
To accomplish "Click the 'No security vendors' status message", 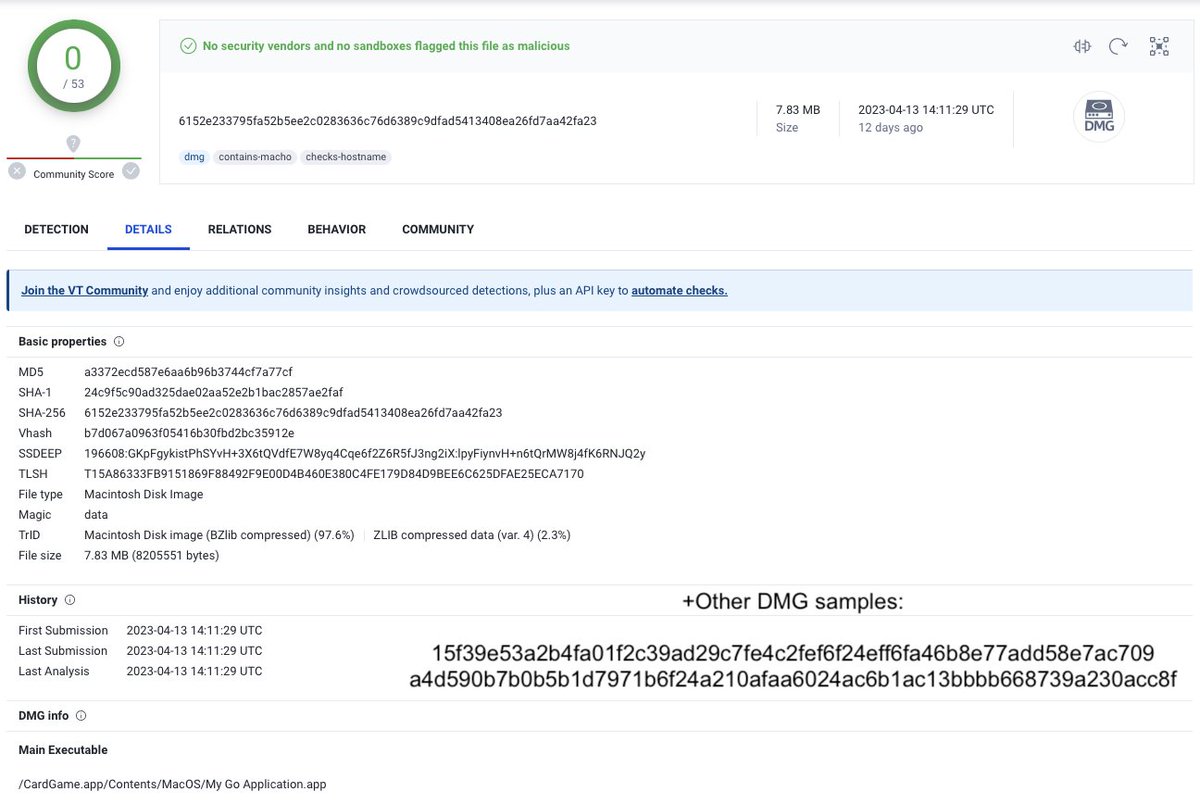I will (x=386, y=46).
